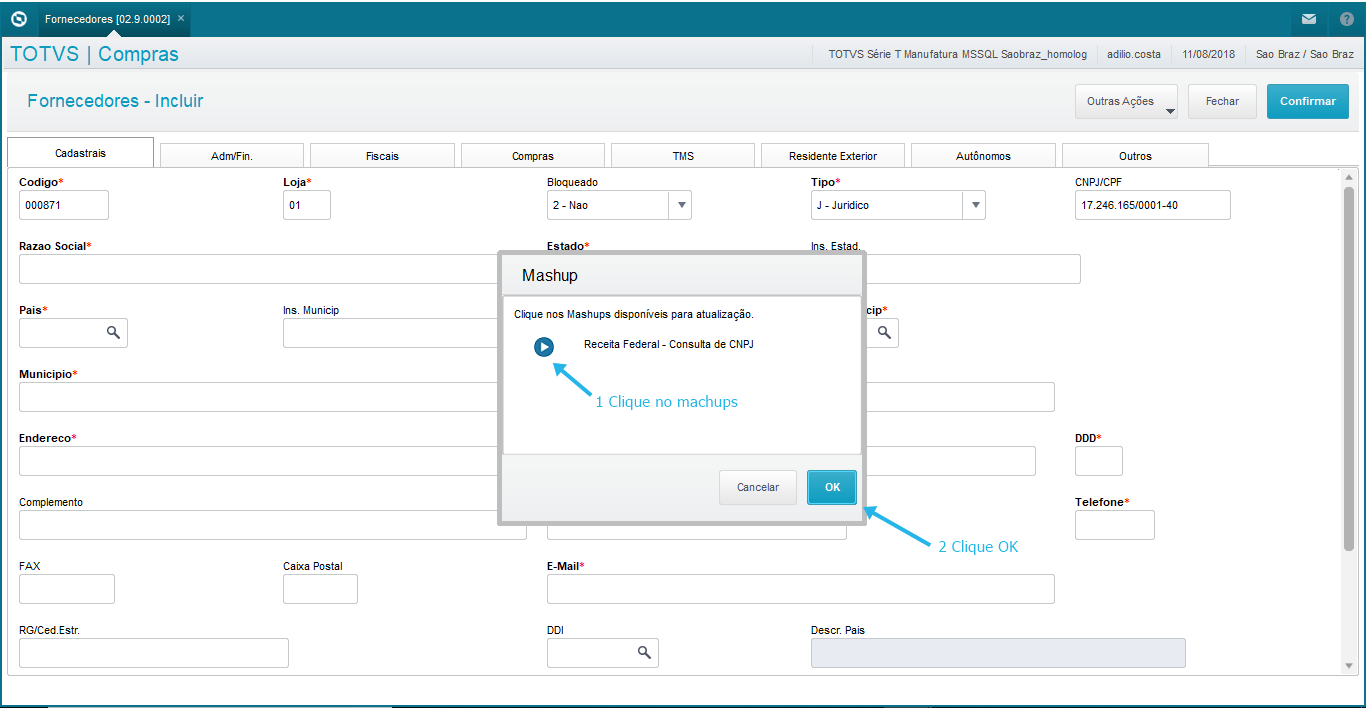
Task: Switch to the Adm/Fin. tab
Action: point(232,156)
